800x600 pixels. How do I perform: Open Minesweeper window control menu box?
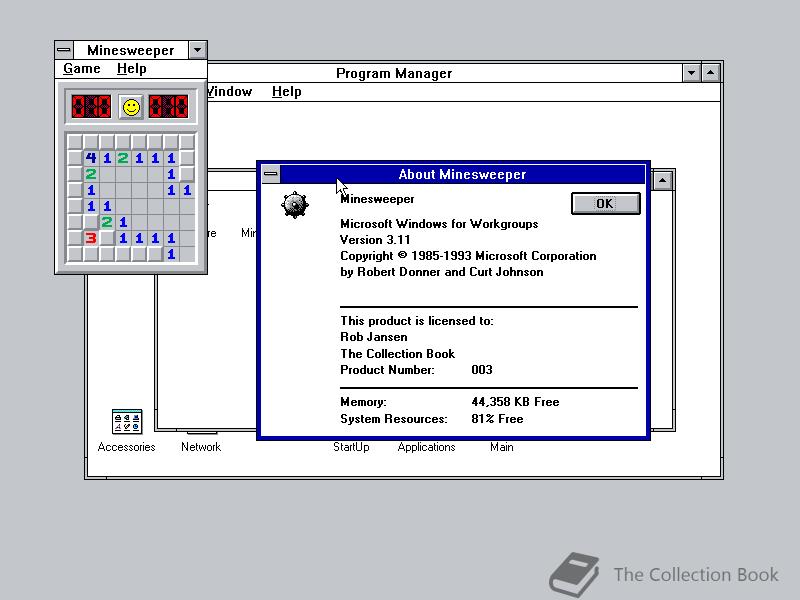point(64,50)
